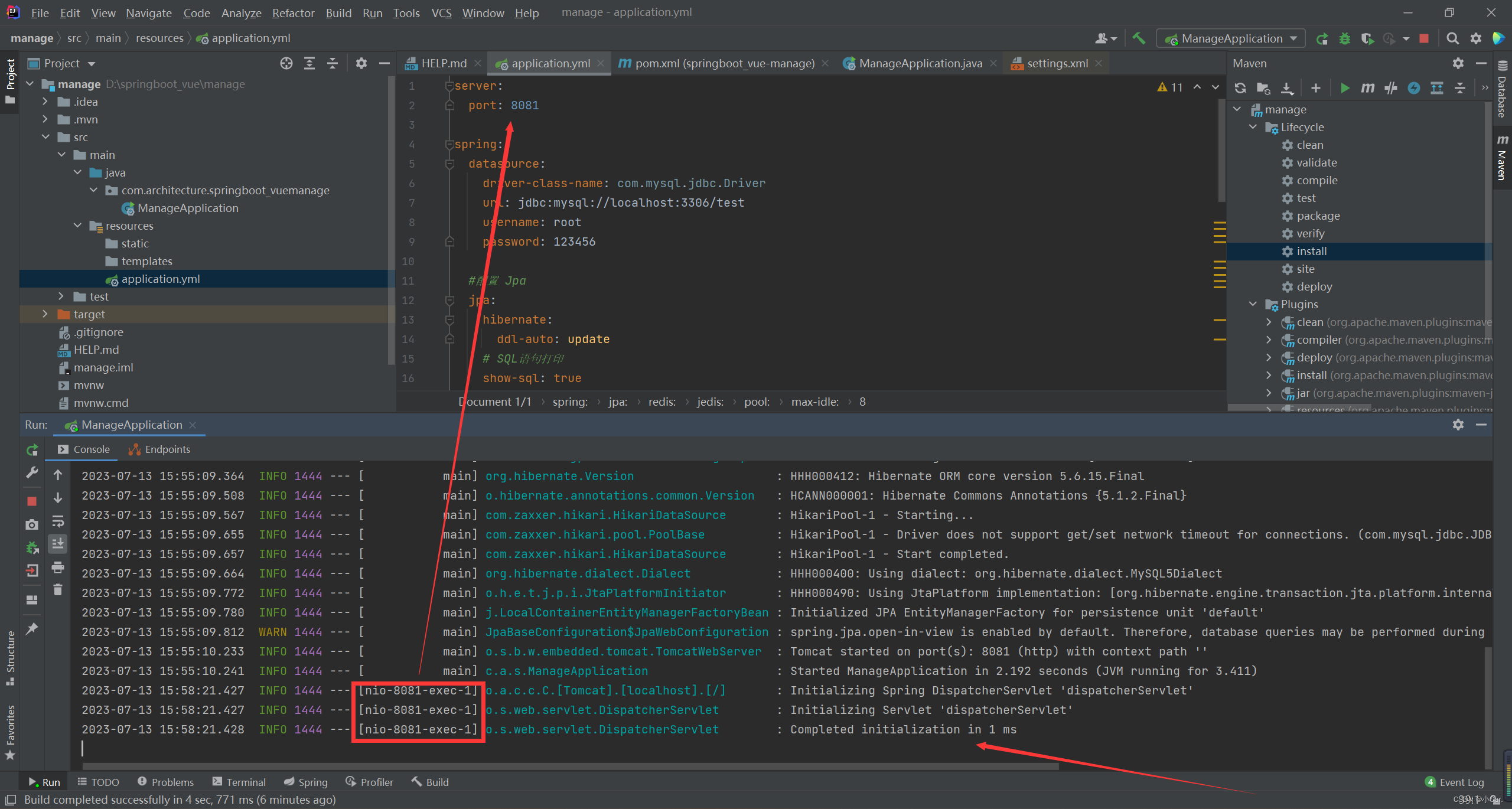Stop the running application with the red square

point(1424,38)
